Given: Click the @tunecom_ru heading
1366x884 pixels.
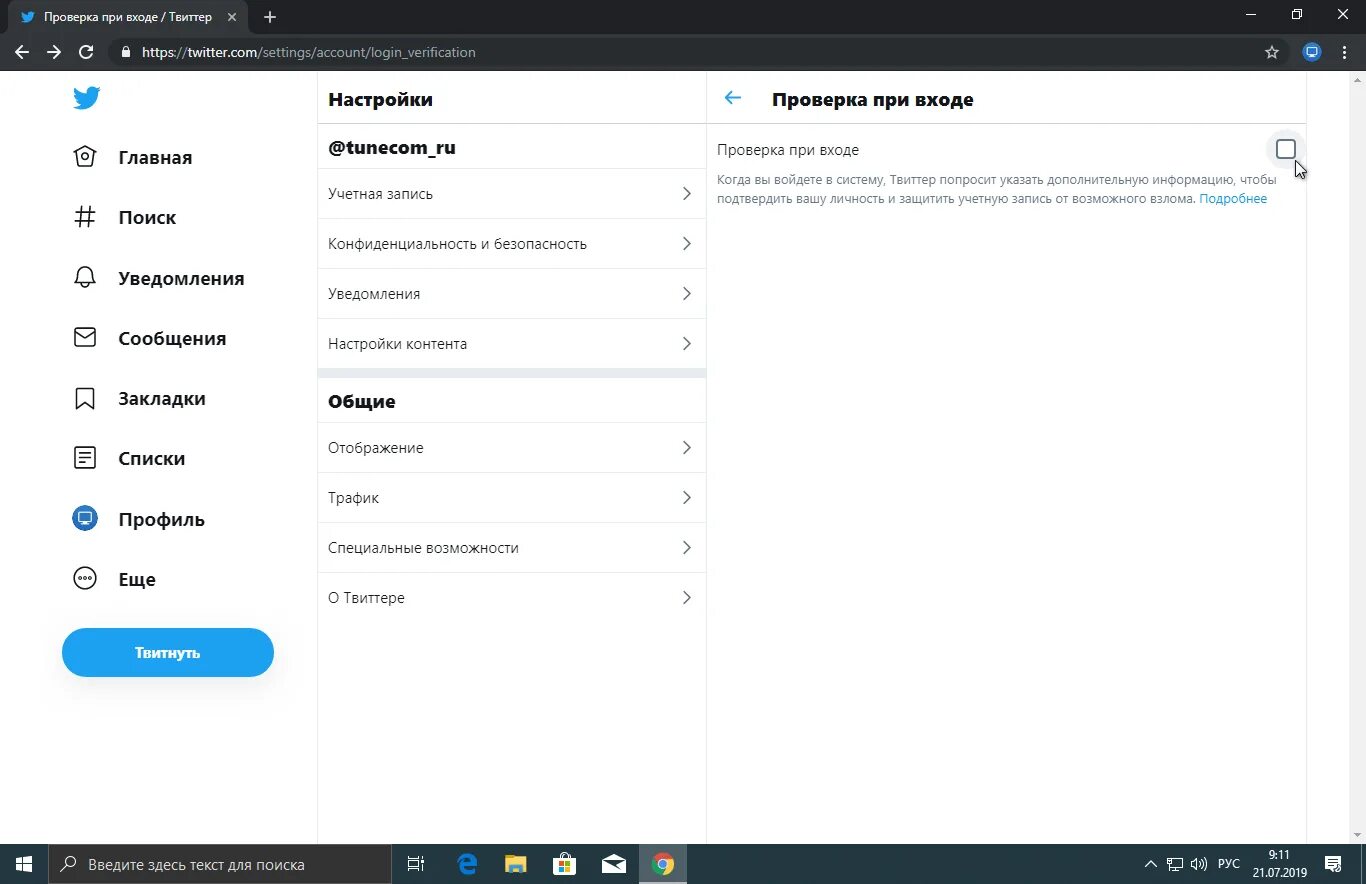Looking at the screenshot, I should click(x=392, y=148).
